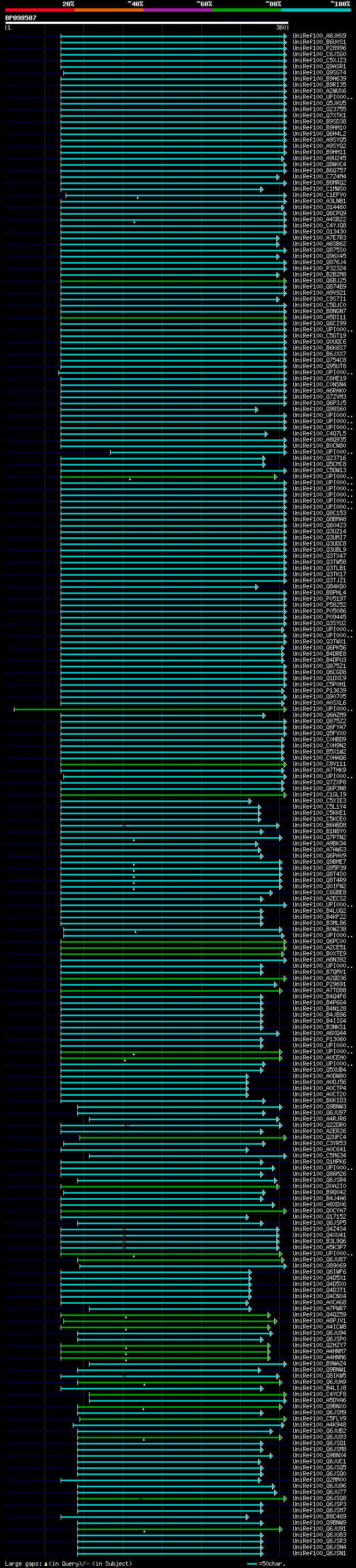
Task: Open hit UniRef100_A2WUX6
Action: click(319, 91)
